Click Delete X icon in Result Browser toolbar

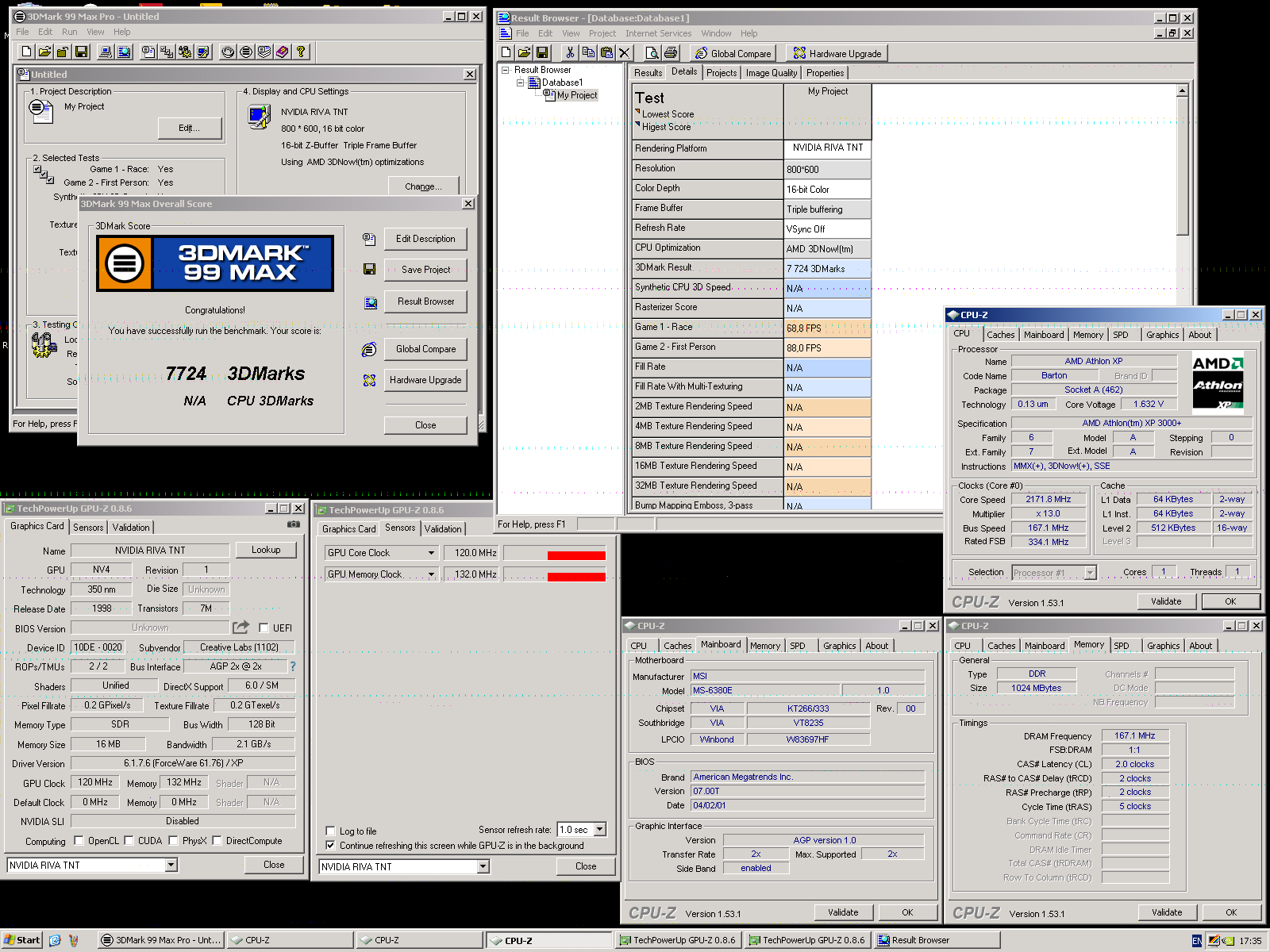click(625, 52)
